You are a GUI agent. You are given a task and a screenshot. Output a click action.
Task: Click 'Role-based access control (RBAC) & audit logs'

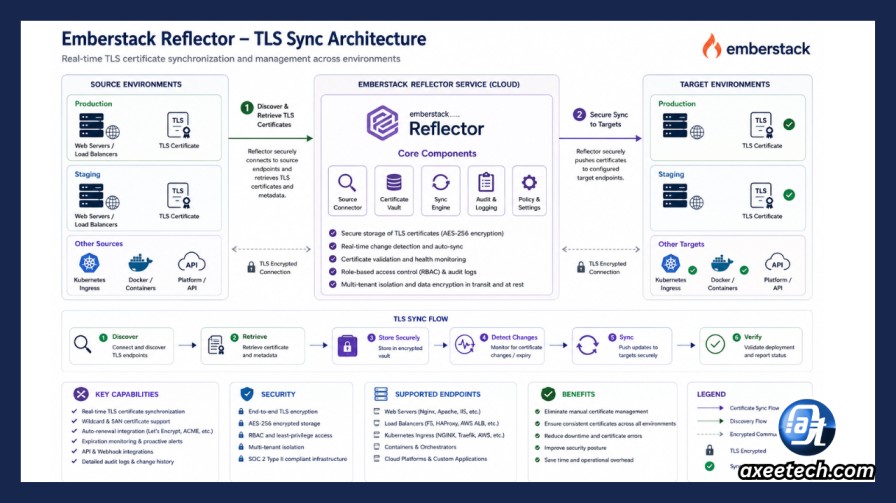point(409,272)
